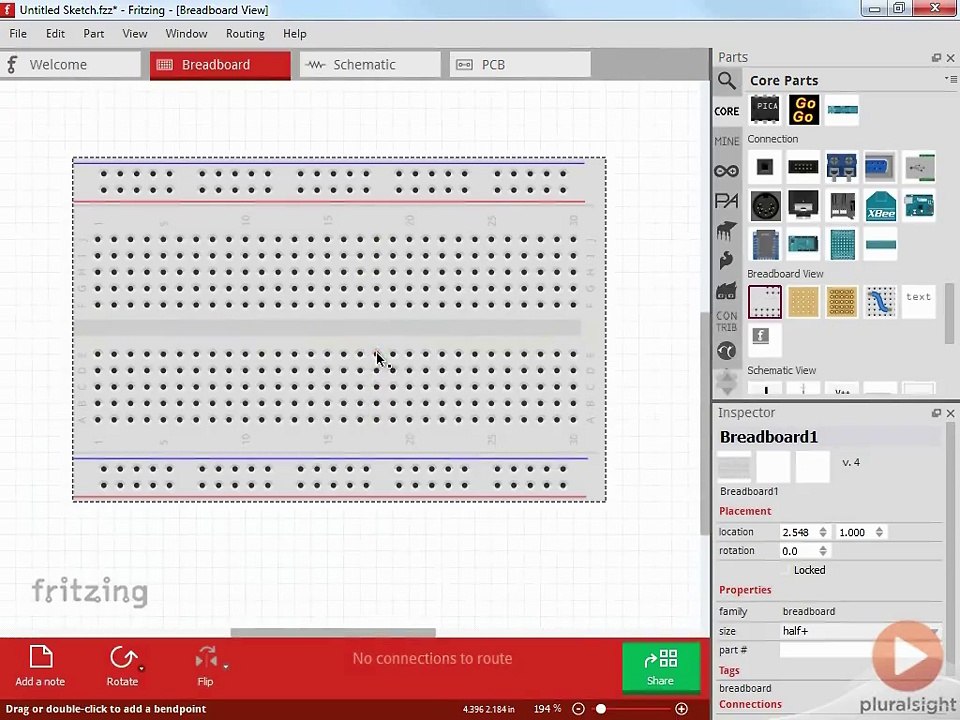
Task: Open the File menu
Action: point(18,34)
